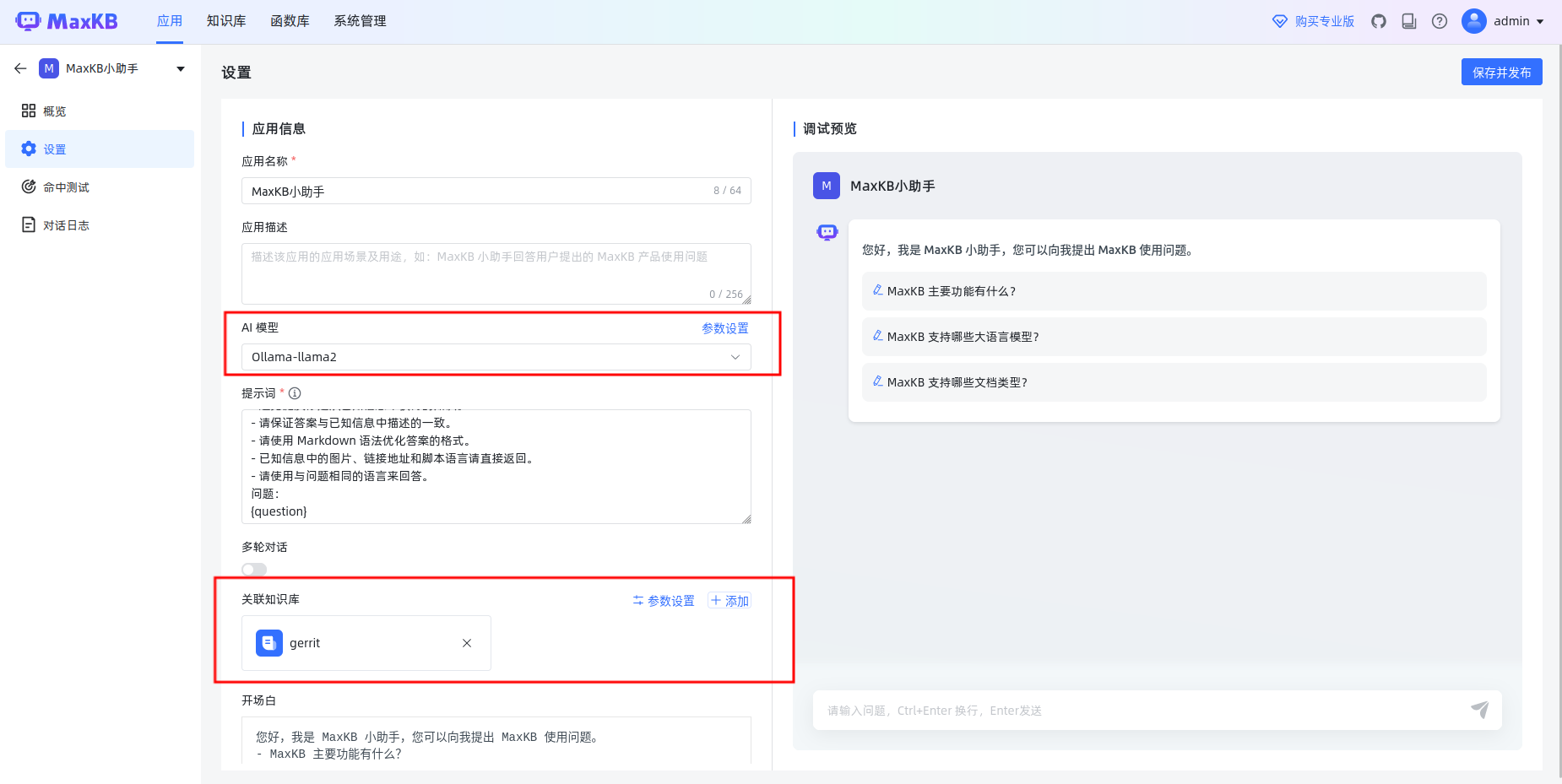The width and height of the screenshot is (1562, 784).
Task: Click the 应用名称 input field
Action: click(496, 191)
